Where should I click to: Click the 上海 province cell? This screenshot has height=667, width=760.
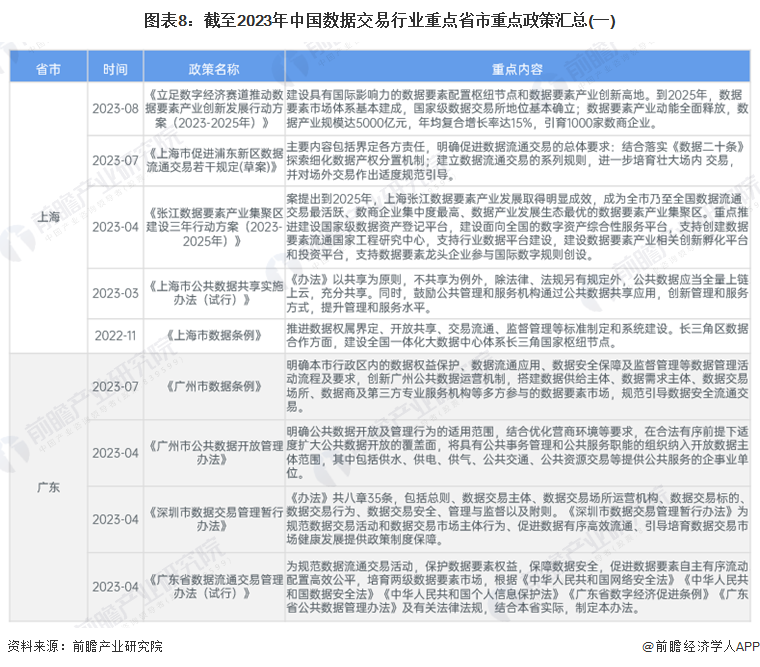click(x=48, y=217)
